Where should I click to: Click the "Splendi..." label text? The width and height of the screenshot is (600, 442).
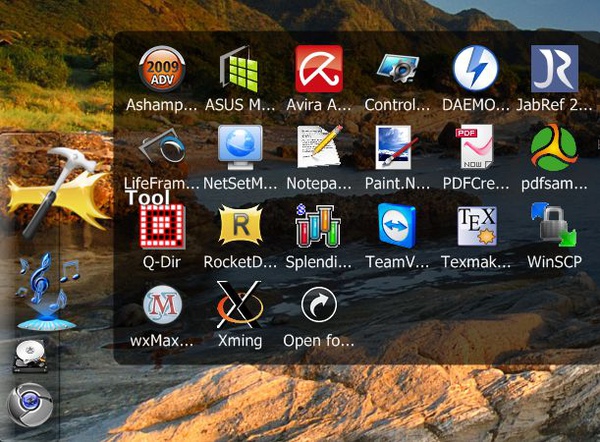pos(319,263)
